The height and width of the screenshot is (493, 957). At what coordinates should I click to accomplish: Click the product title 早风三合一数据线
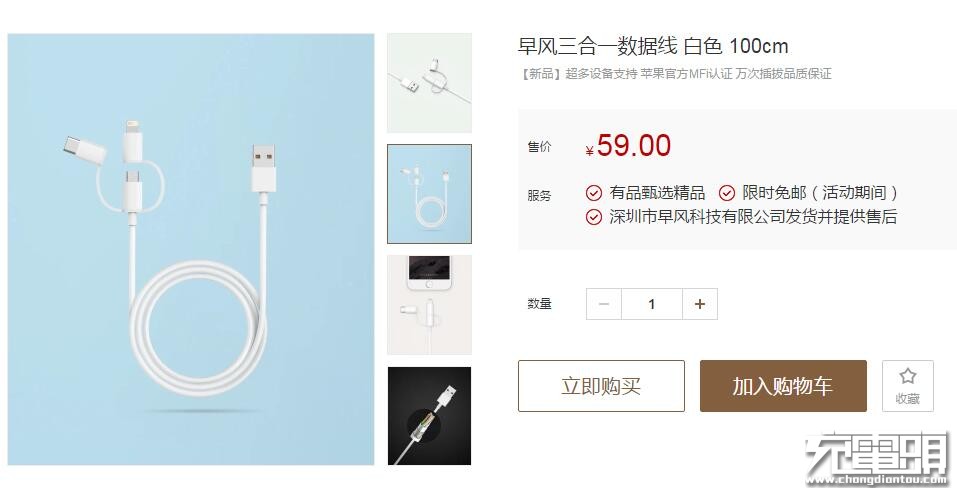(x=597, y=46)
